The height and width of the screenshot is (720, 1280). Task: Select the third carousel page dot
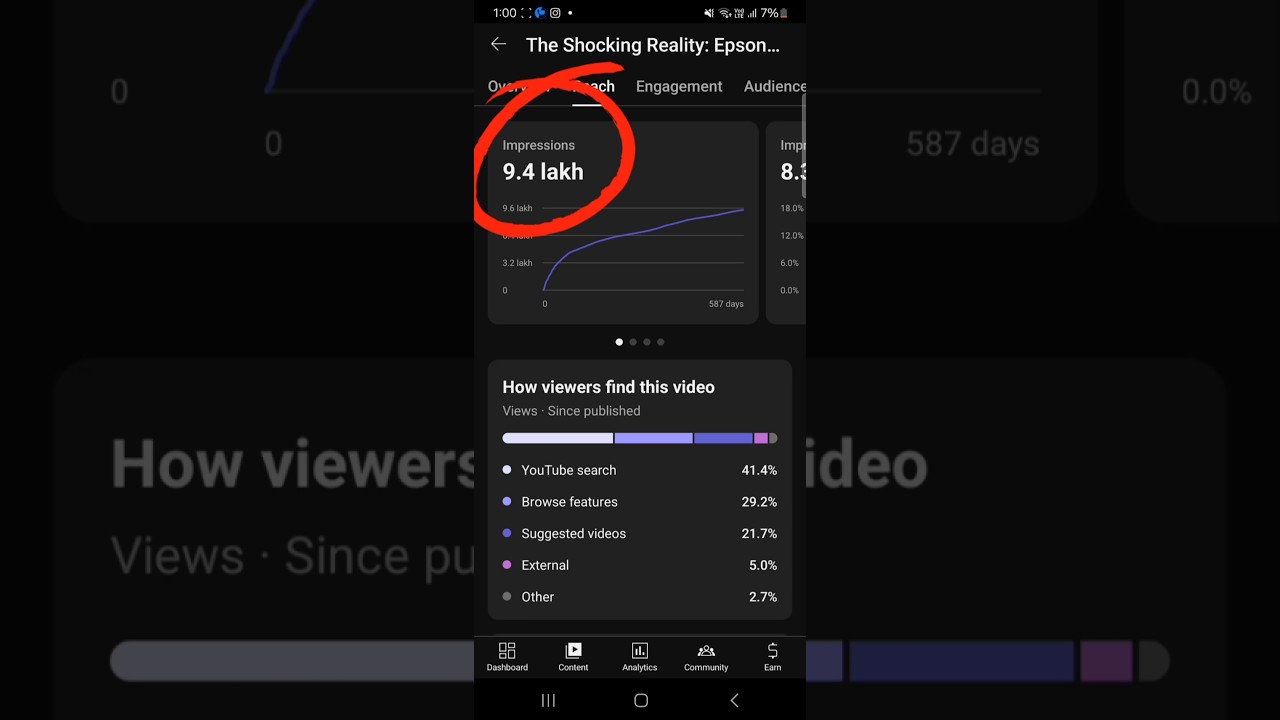[647, 342]
